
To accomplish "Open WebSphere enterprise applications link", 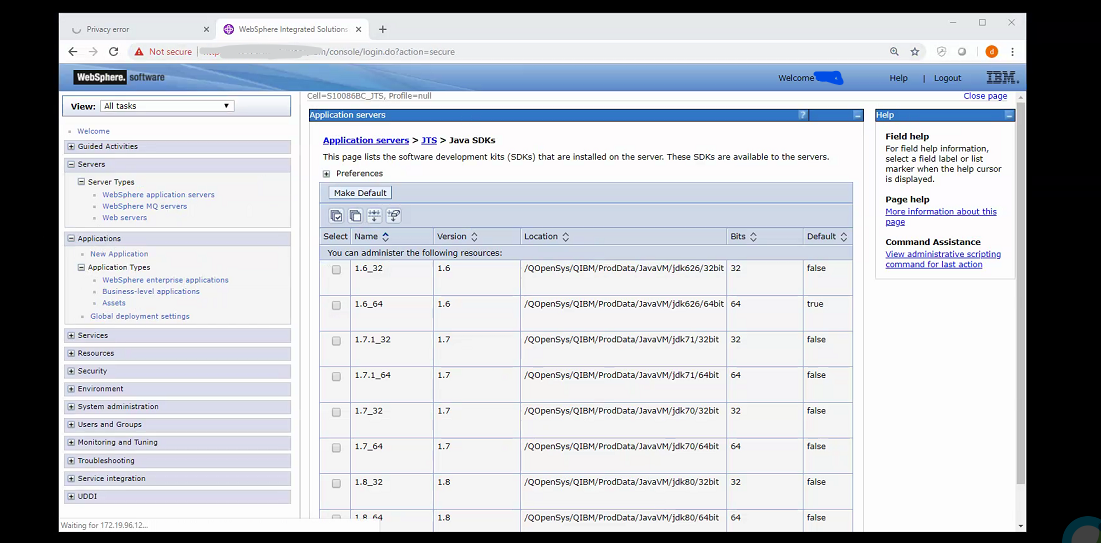I will coord(165,280).
